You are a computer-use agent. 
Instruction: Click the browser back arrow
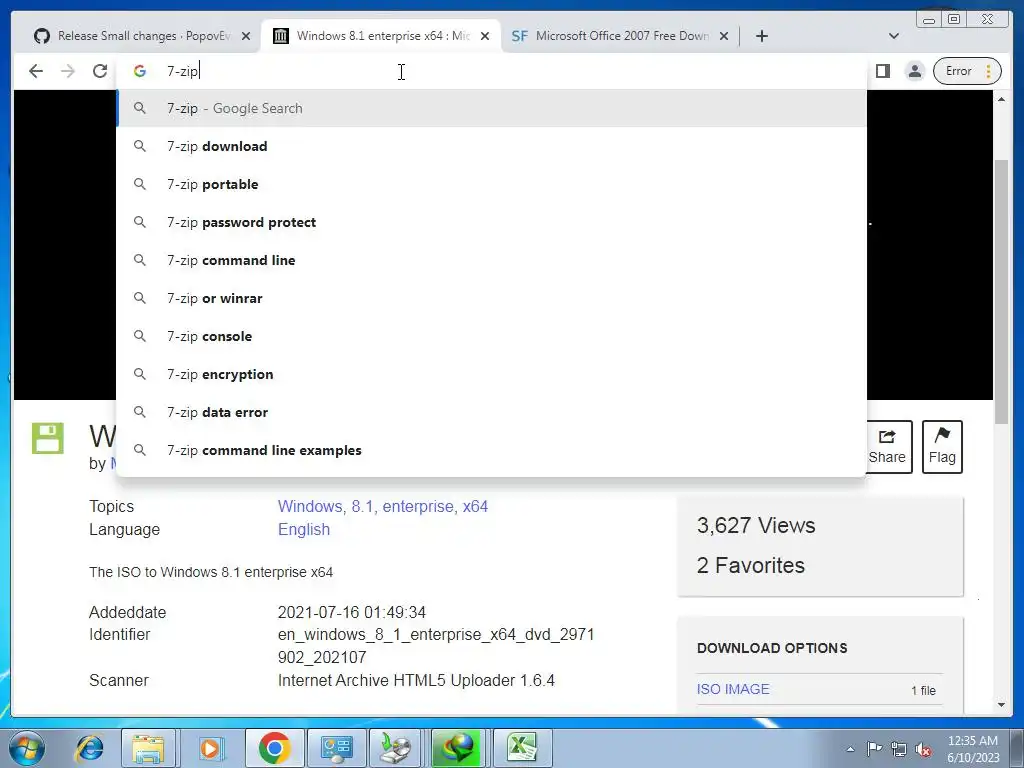click(x=36, y=71)
